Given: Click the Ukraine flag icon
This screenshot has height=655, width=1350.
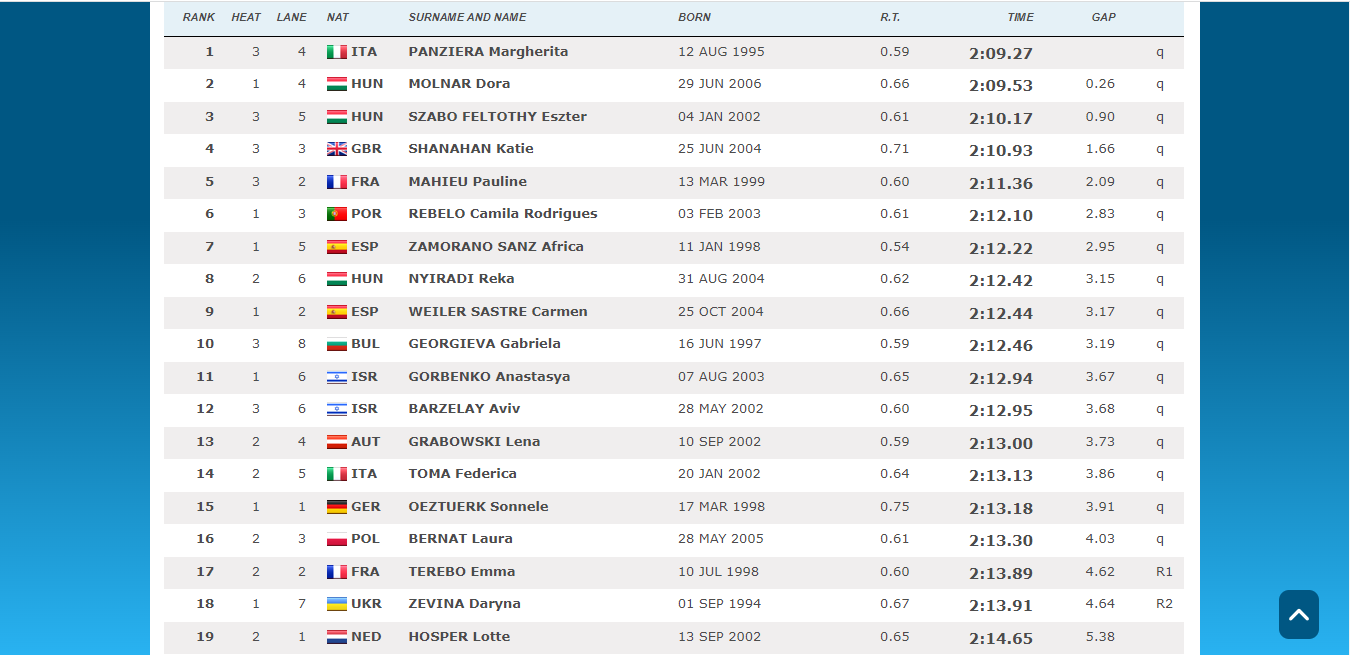Looking at the screenshot, I should 337,604.
